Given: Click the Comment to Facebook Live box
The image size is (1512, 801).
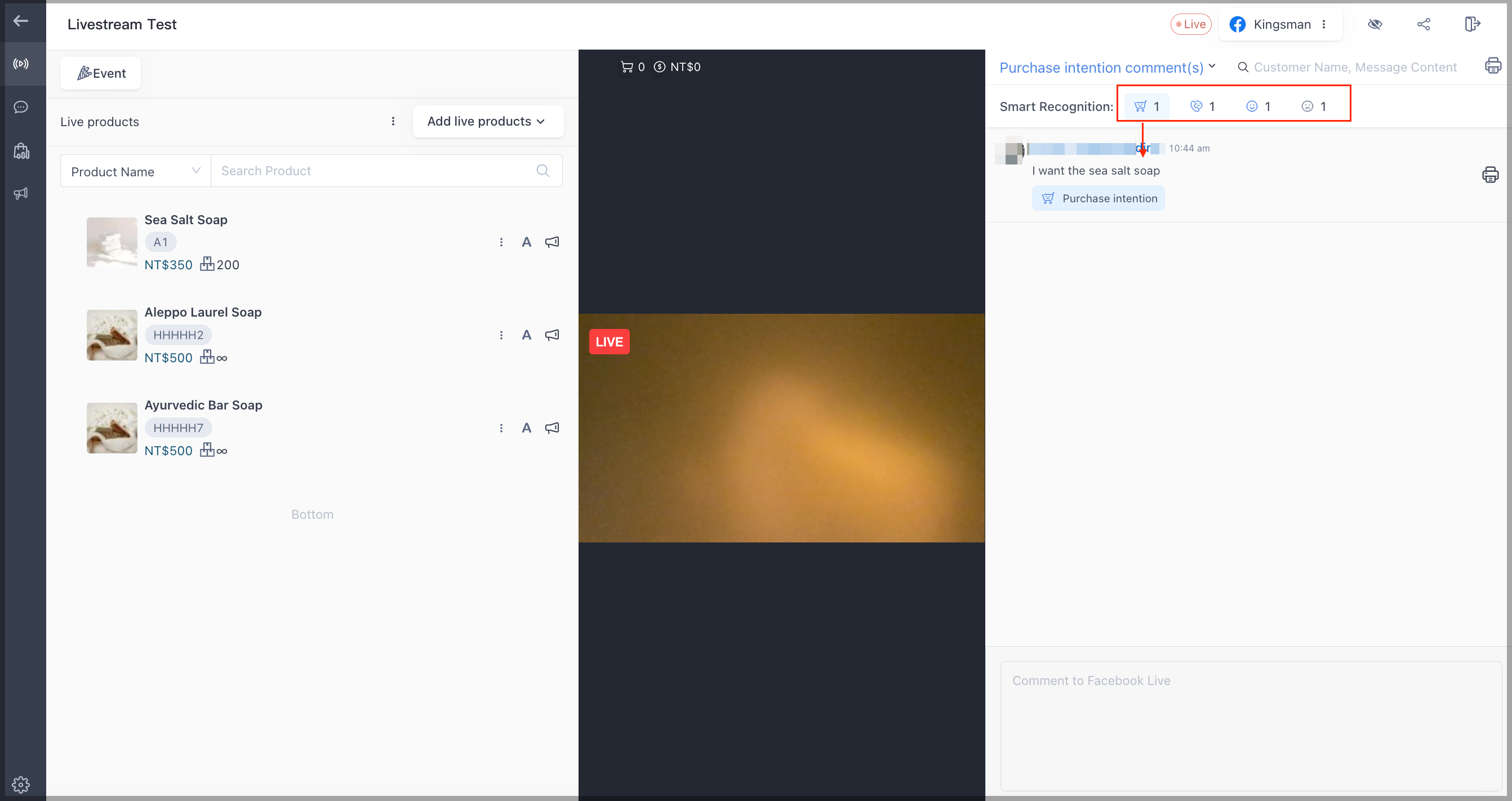Looking at the screenshot, I should click(1251, 726).
